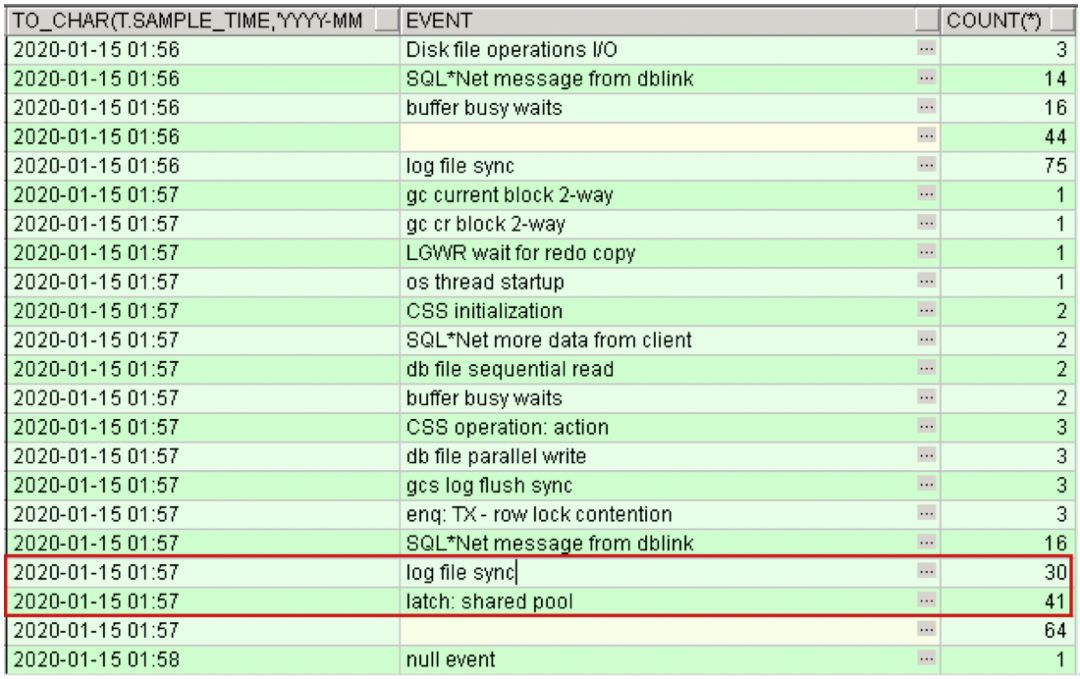Click the ellipsis beside CSS initialization
This screenshot has width=1080, height=679.
tap(926, 310)
